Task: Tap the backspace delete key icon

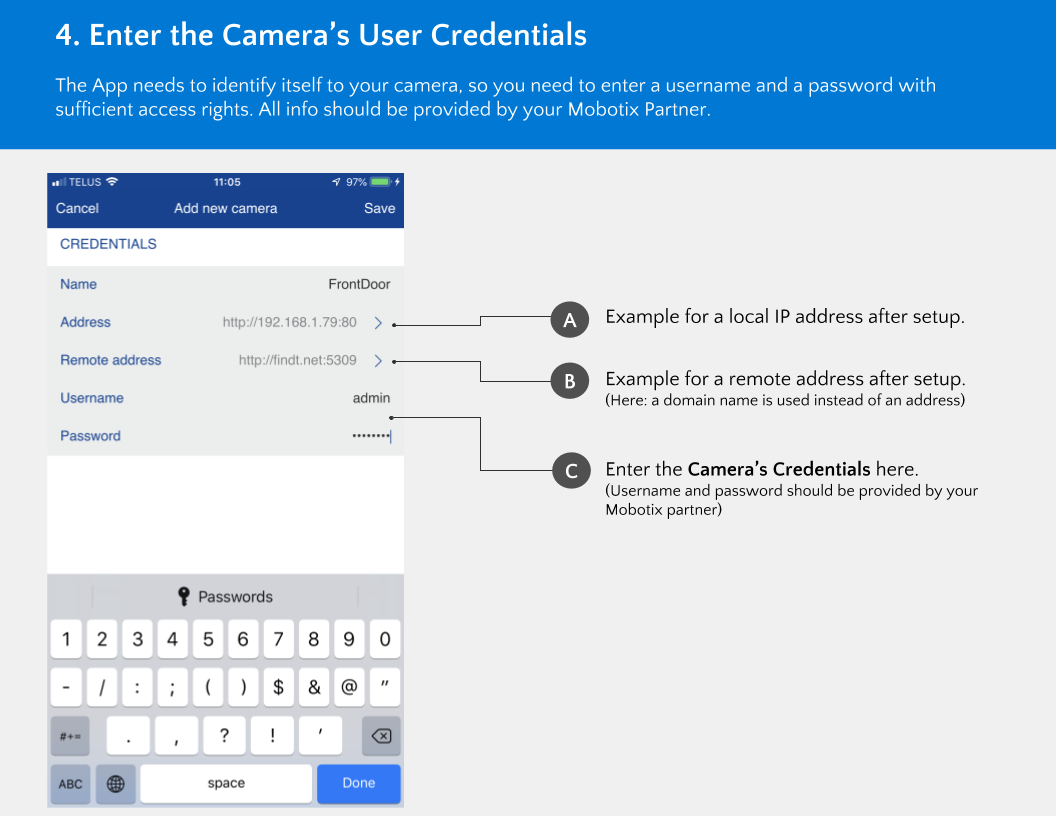Action: 381,736
